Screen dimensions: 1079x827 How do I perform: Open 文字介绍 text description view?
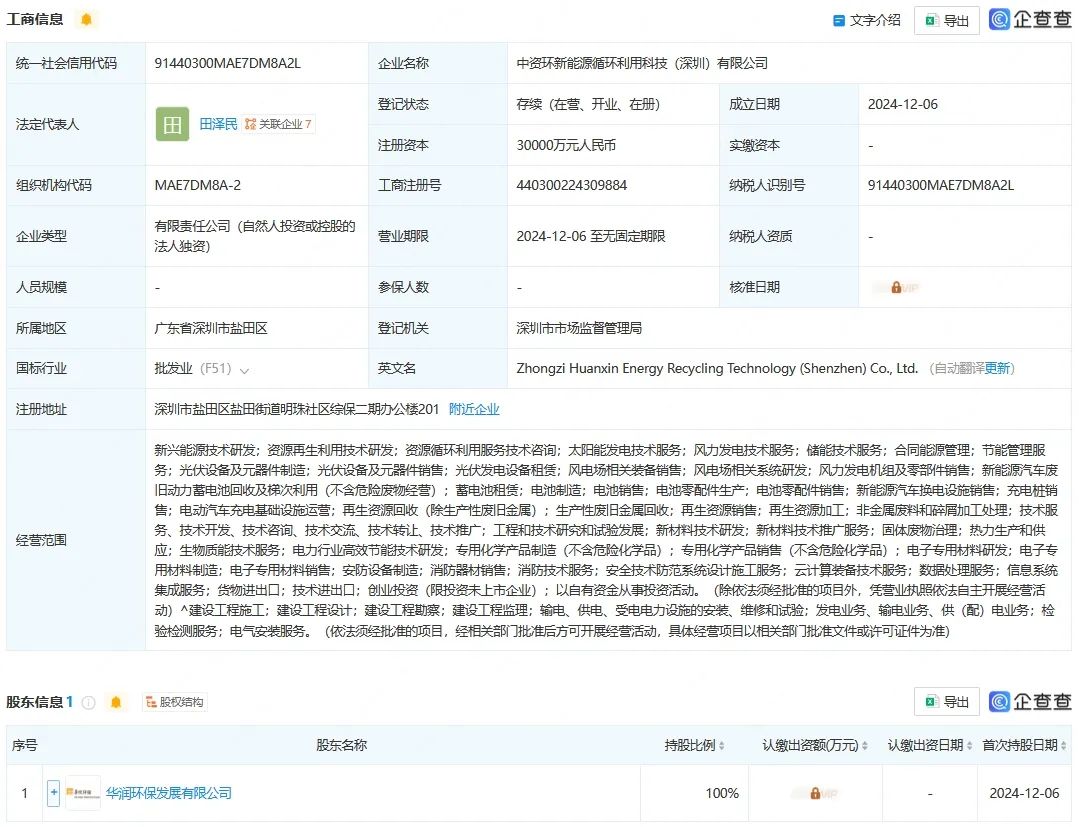pos(867,20)
